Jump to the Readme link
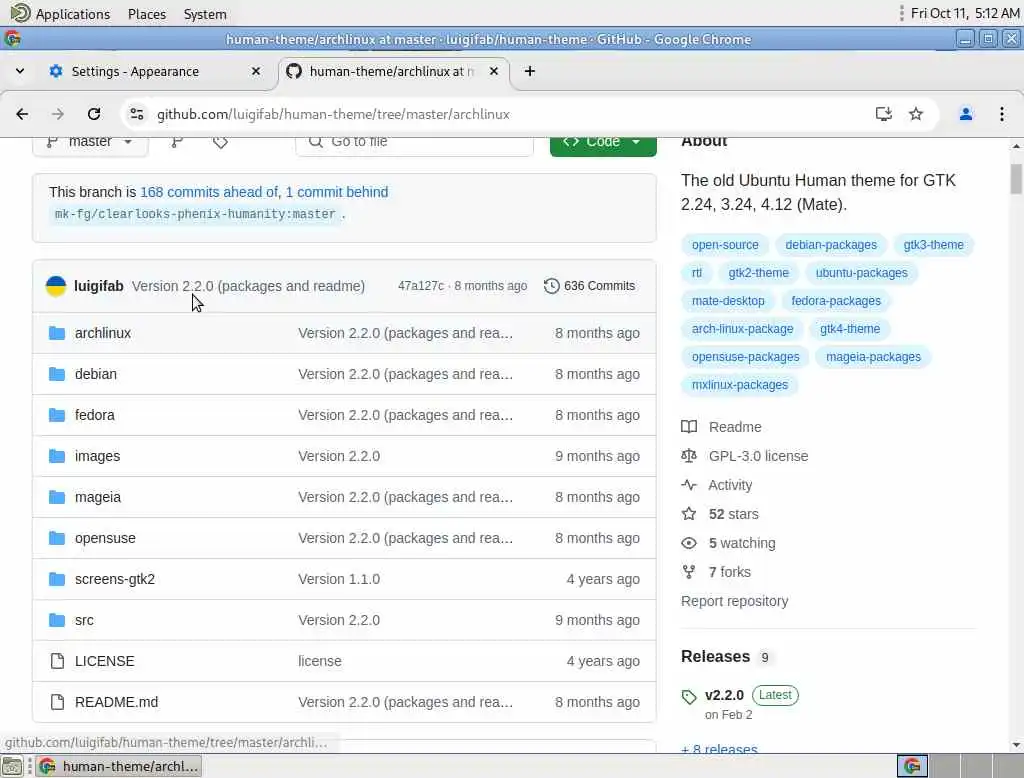Screen dimensions: 1024x778 [722, 427]
